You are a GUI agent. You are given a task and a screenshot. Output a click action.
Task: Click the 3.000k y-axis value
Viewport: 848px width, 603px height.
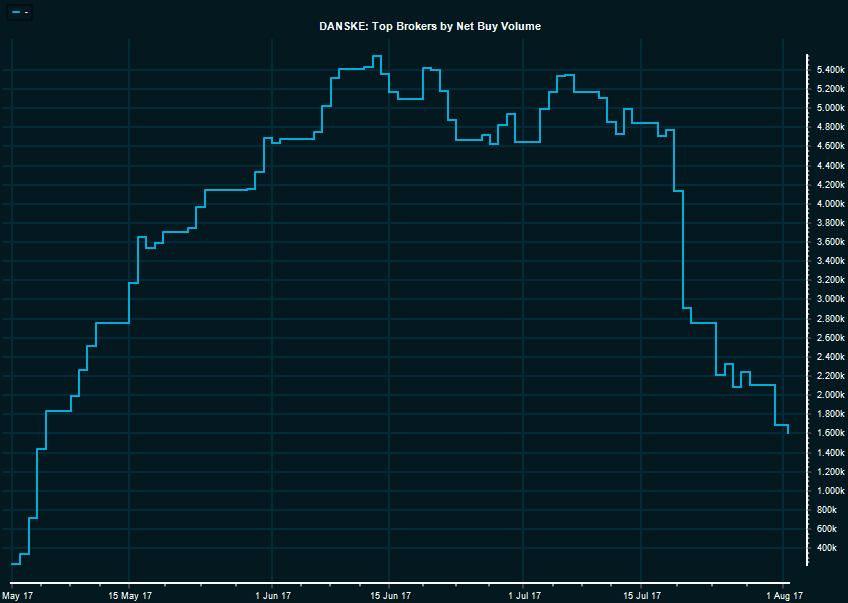pyautogui.click(x=832, y=299)
